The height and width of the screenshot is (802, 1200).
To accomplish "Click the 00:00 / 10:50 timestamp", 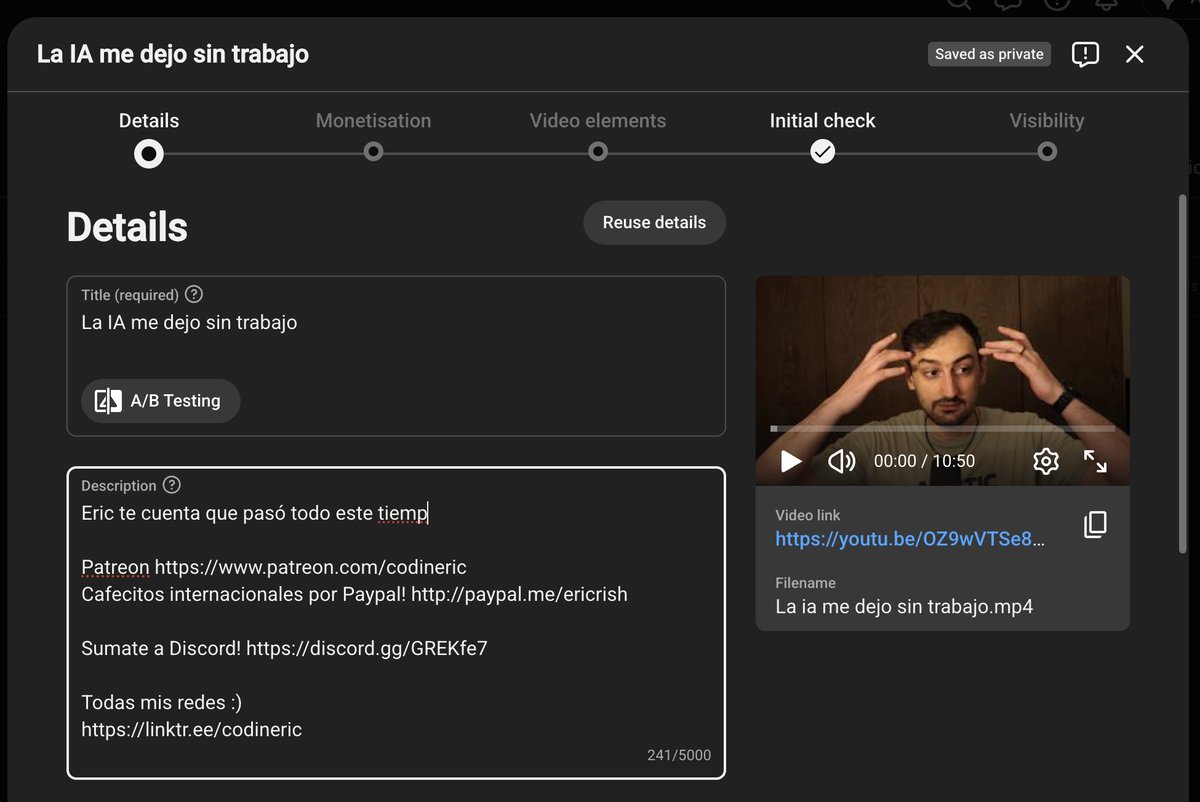I will coord(924,461).
